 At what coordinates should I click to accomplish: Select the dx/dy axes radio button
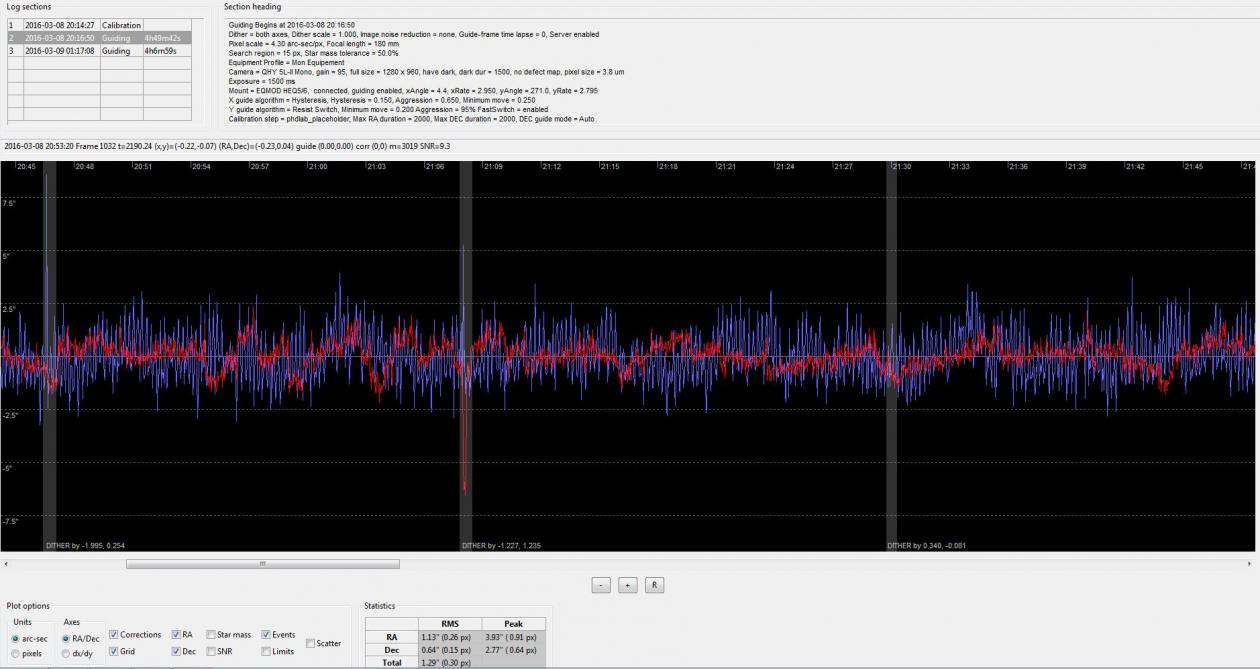[66, 654]
